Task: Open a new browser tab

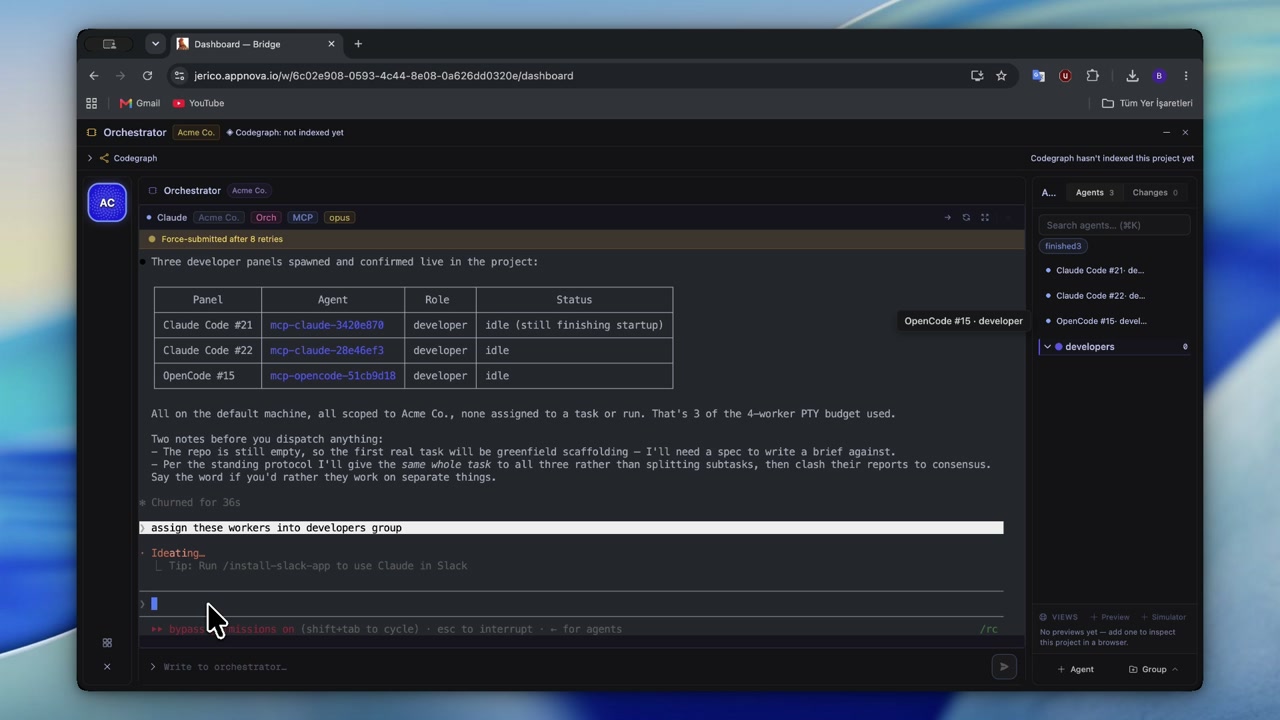Action: [x=358, y=44]
